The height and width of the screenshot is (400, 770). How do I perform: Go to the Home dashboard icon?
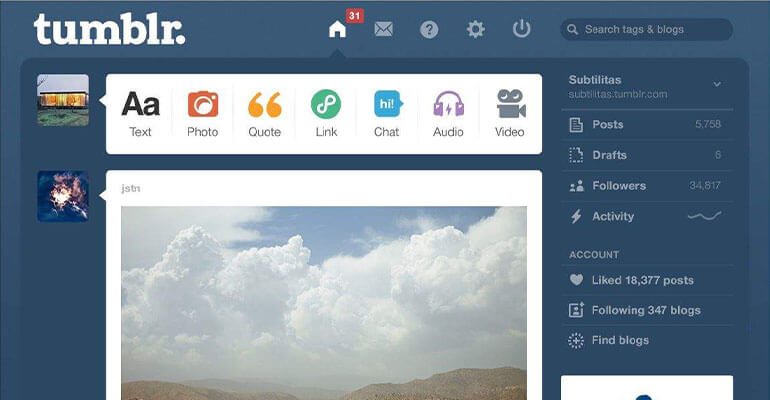(x=338, y=29)
